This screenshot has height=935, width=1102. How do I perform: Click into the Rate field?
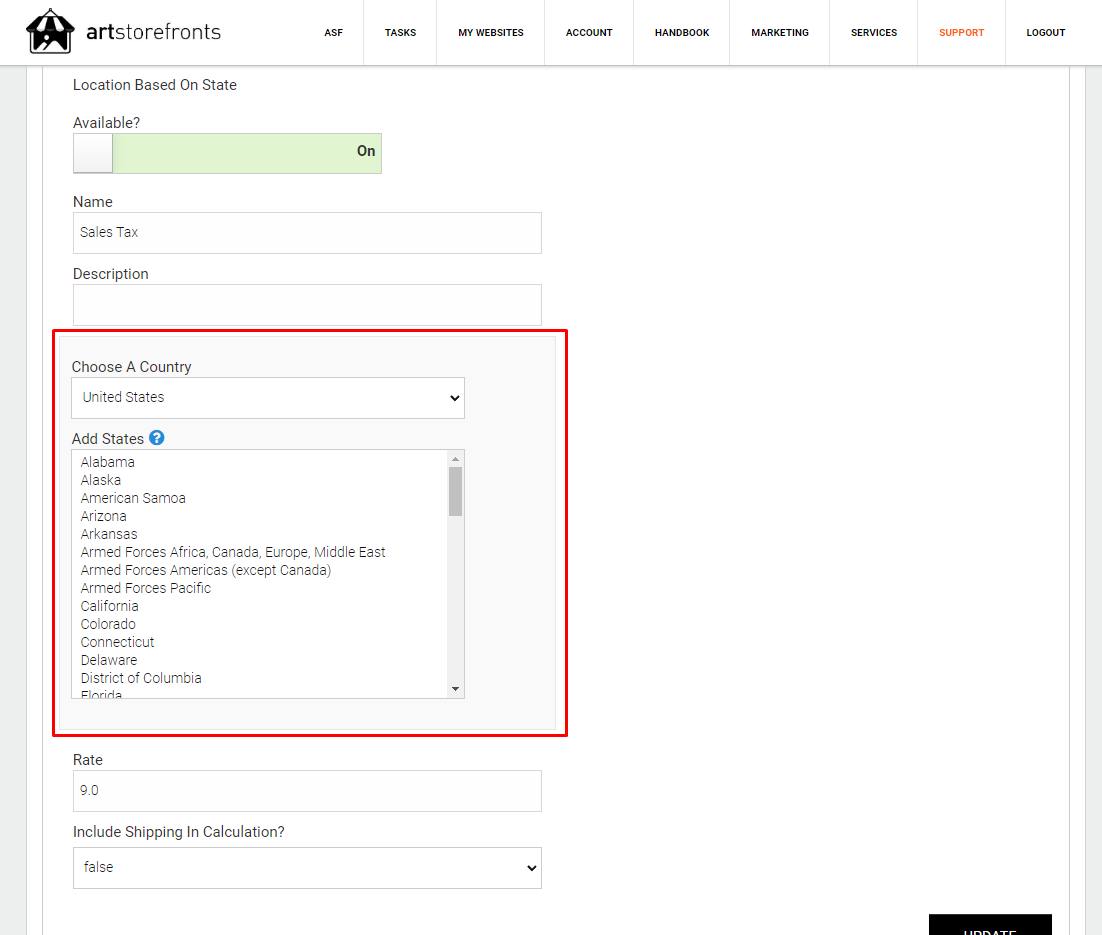click(307, 791)
